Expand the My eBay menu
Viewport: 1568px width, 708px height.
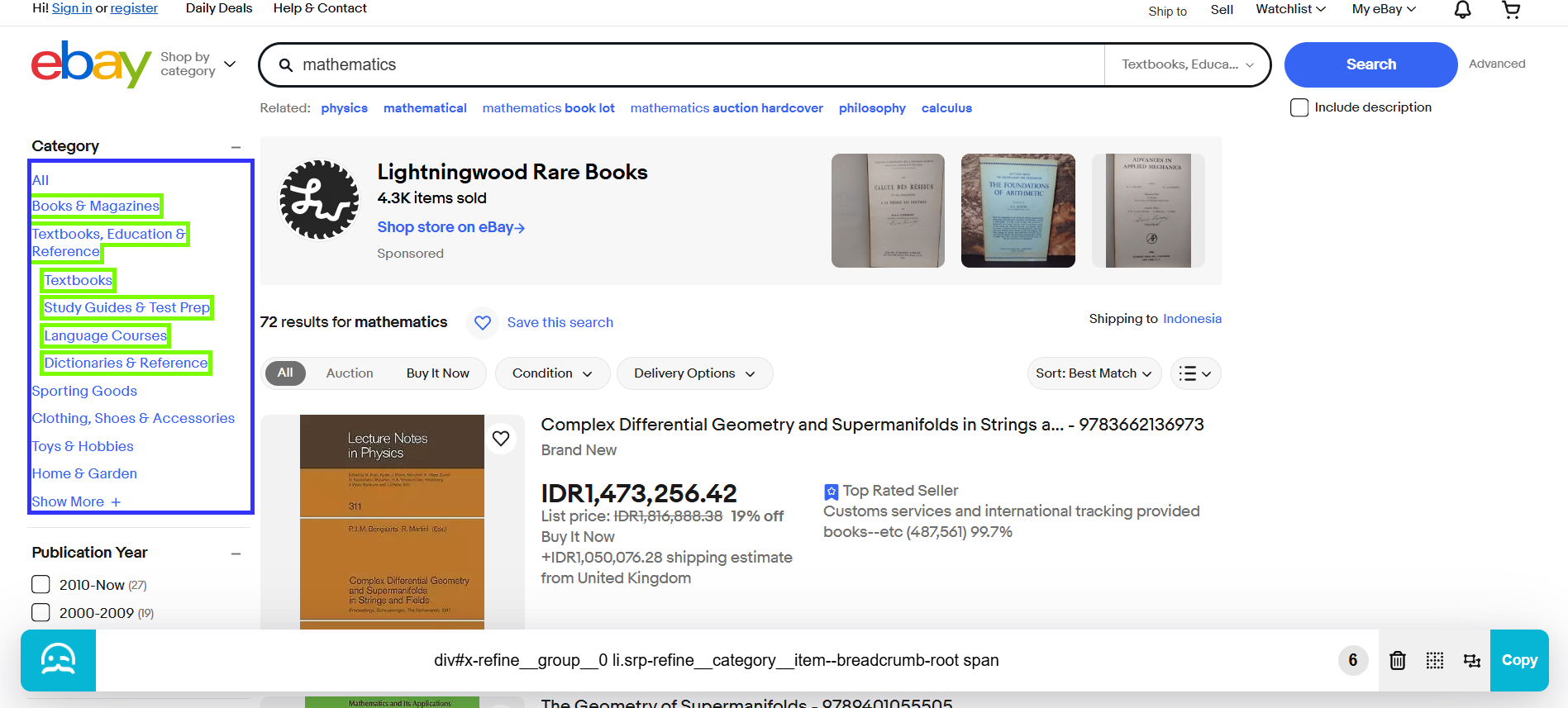click(1384, 9)
